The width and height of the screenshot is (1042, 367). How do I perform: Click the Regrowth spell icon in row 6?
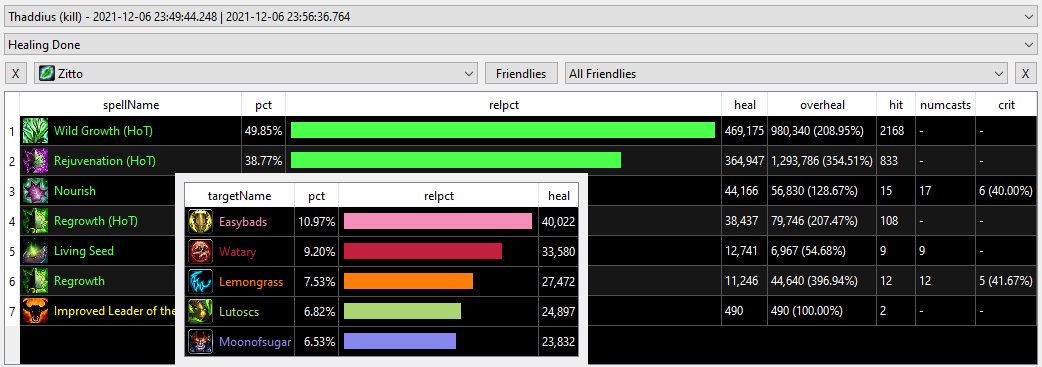point(35,281)
